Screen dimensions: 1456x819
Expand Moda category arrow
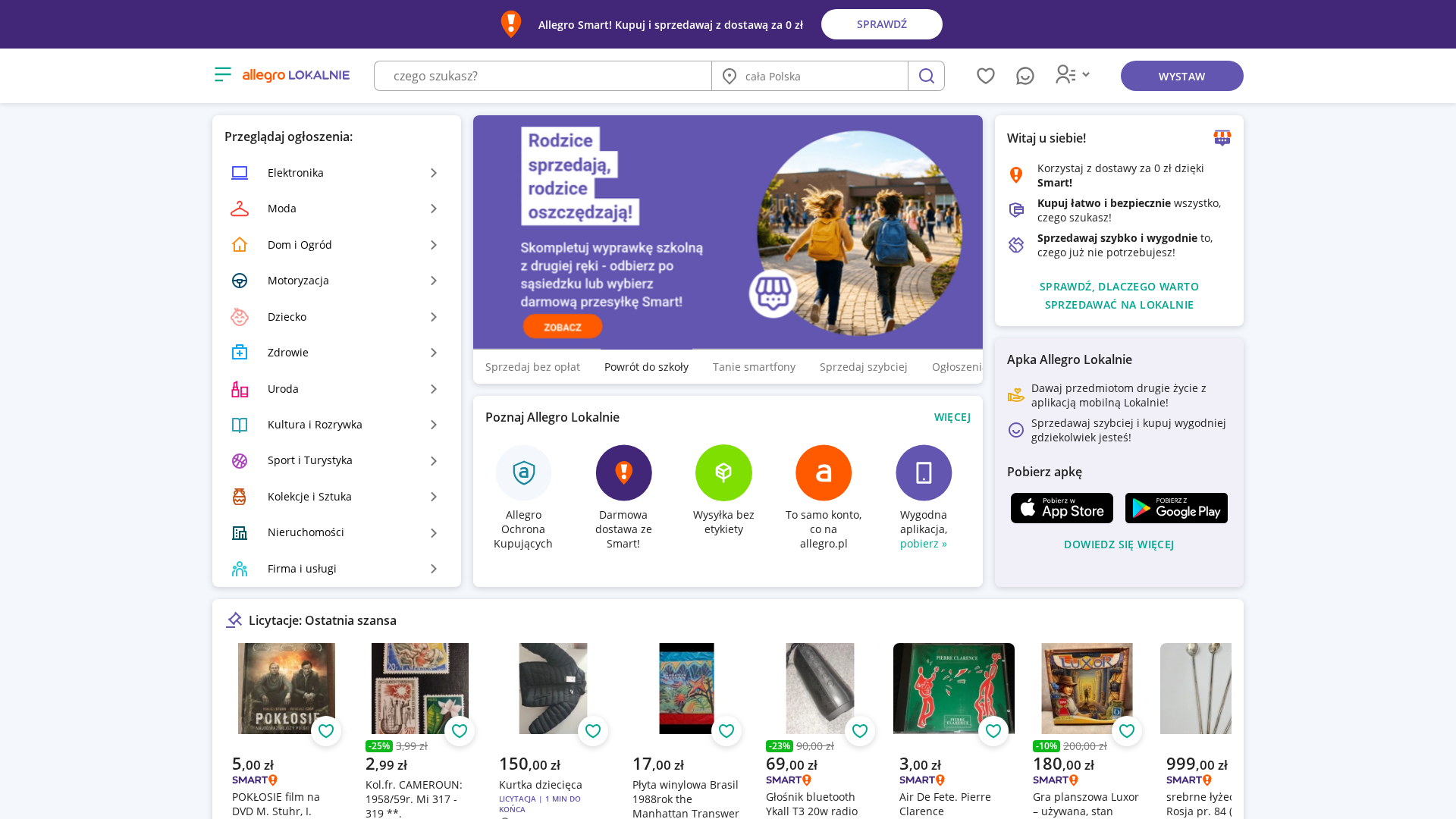[x=434, y=209]
